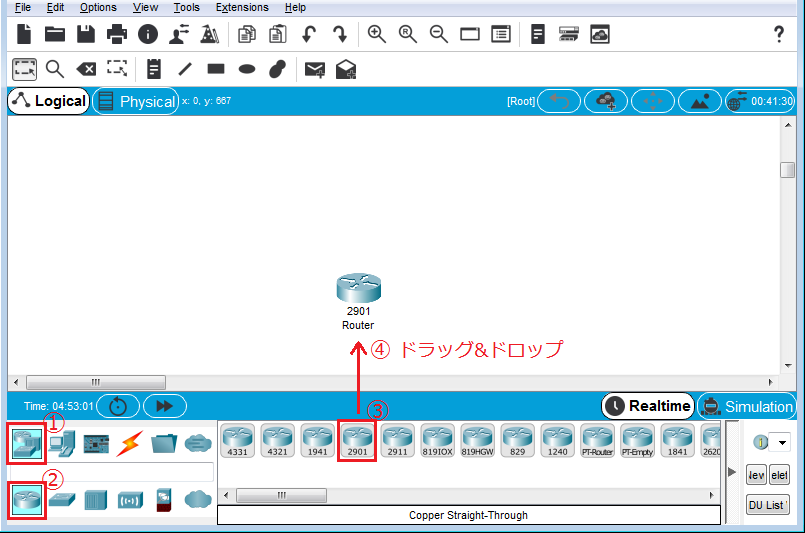Select the Draw Ellipse tool
The height and width of the screenshot is (533, 805).
pyautogui.click(x=247, y=69)
